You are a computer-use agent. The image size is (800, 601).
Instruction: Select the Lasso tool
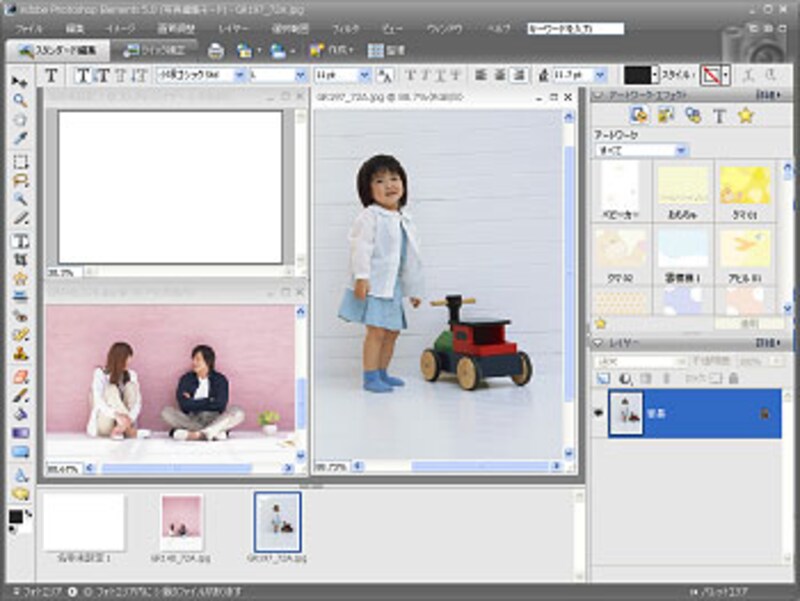19,181
